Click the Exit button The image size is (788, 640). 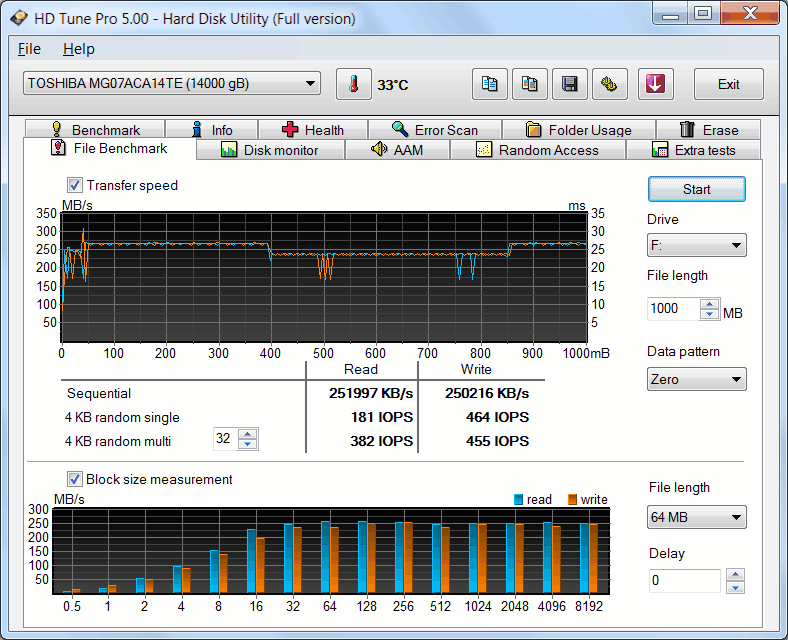(x=728, y=84)
